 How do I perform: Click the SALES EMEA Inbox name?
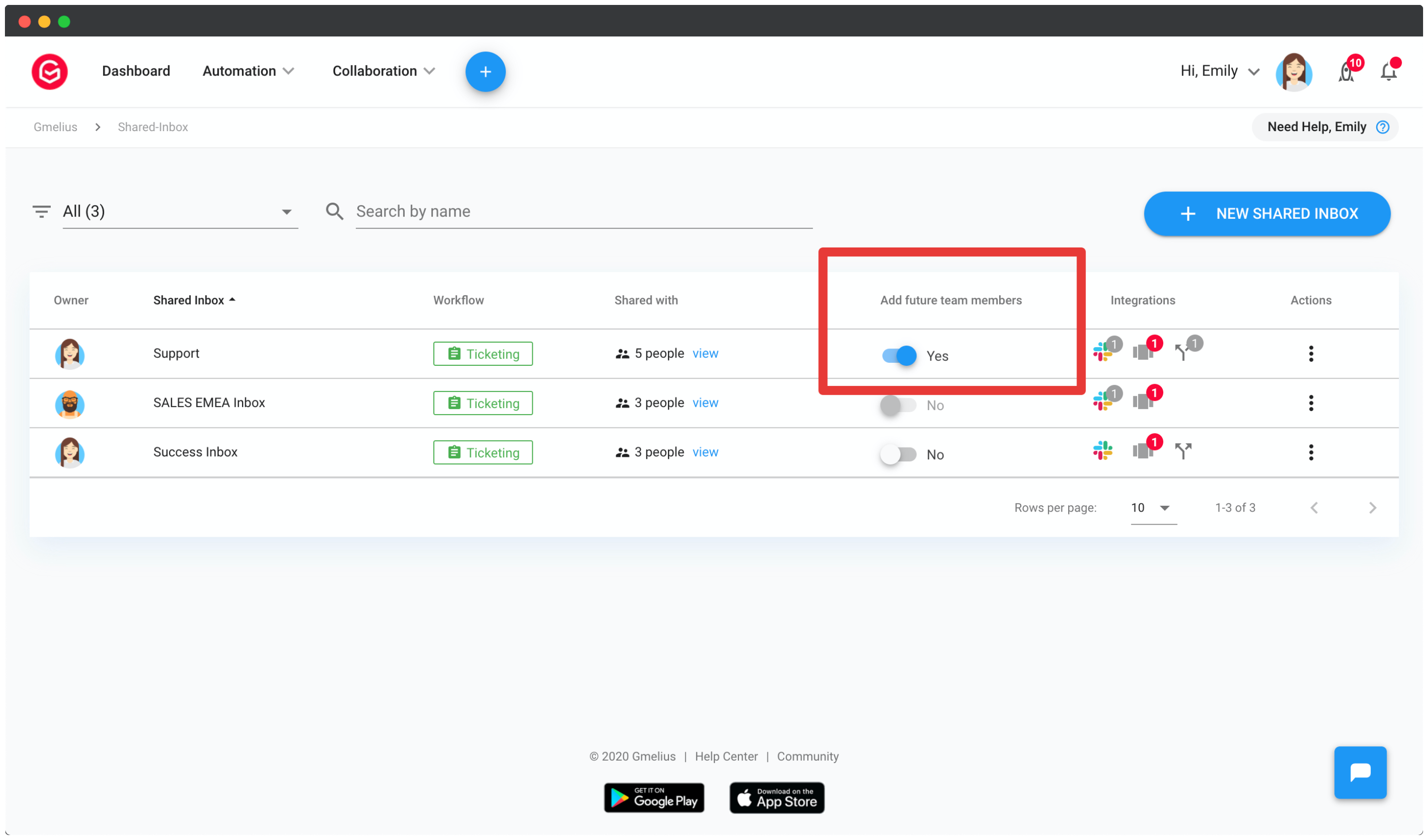[209, 402]
